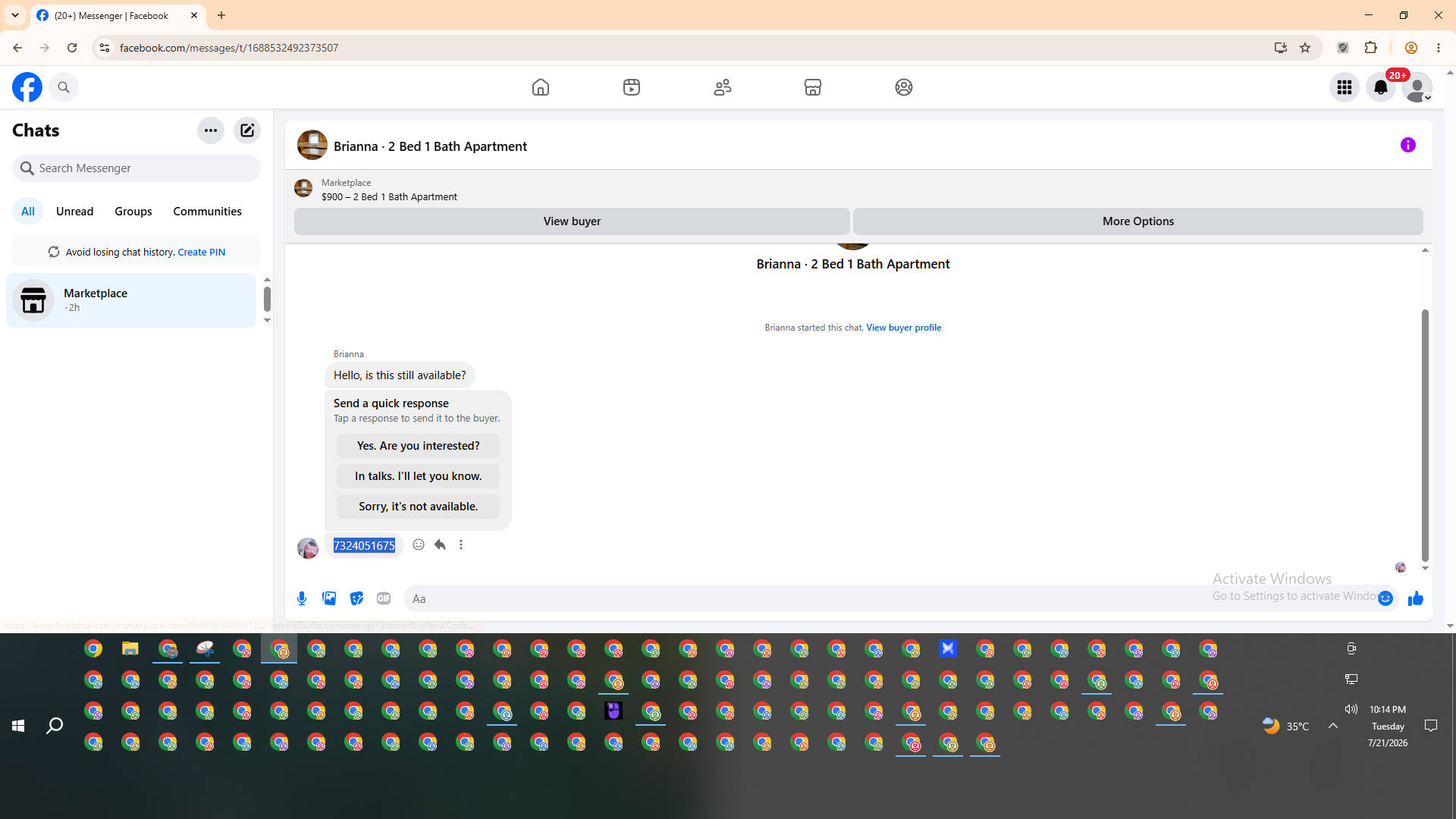Show hidden system tray icons chevron
The width and height of the screenshot is (1456, 819).
coord(1333,726)
